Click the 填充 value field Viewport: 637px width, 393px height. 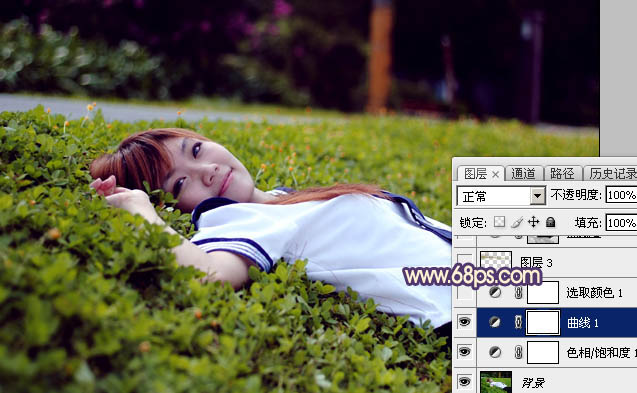[621, 223]
